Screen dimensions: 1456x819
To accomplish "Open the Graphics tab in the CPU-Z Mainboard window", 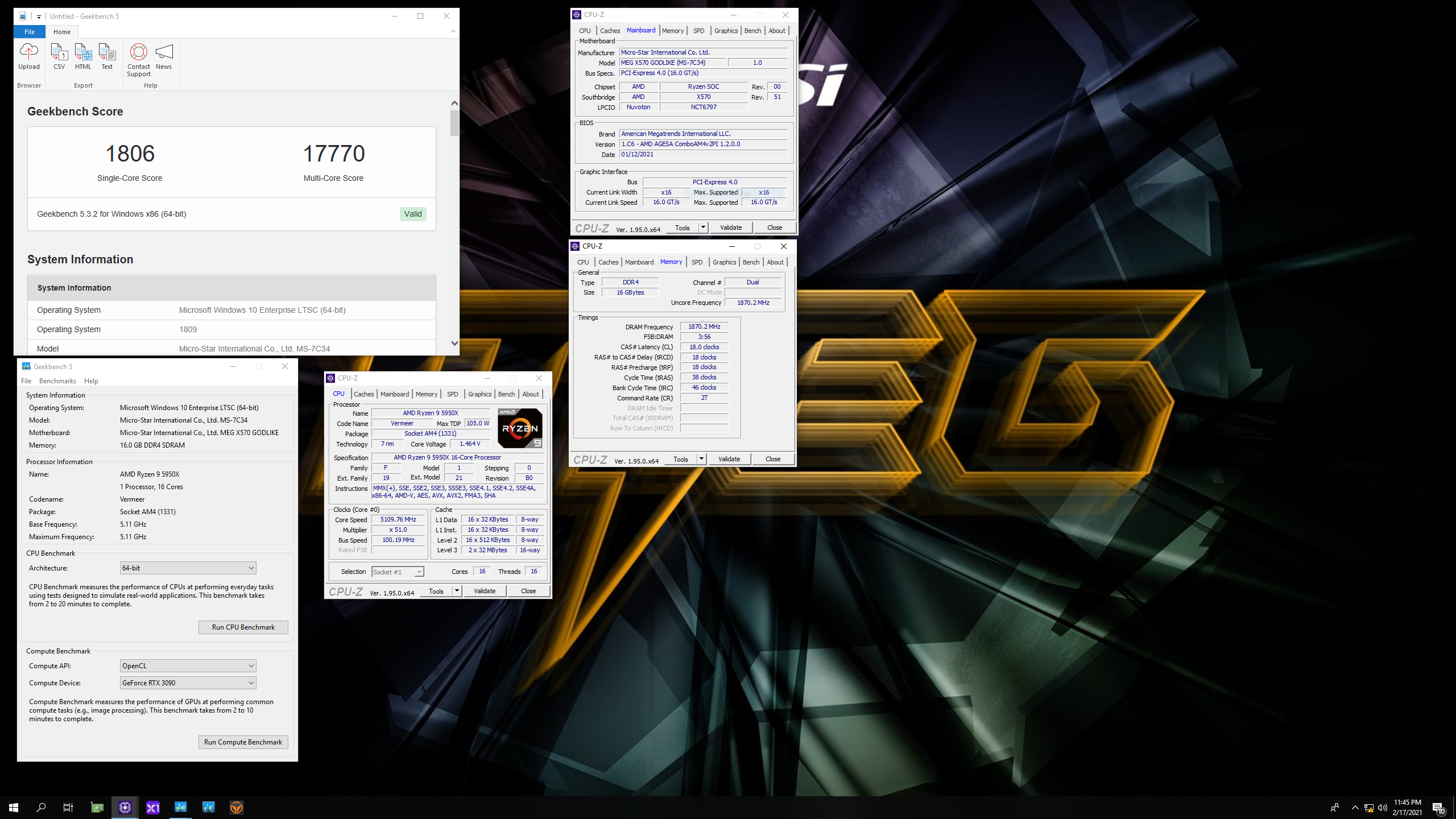I will pyautogui.click(x=726, y=31).
